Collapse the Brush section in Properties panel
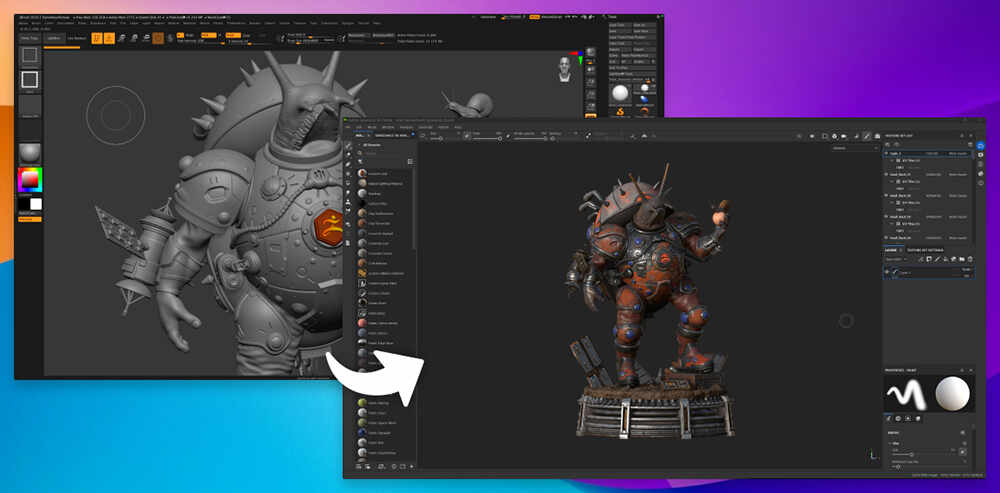The width and height of the screenshot is (1000, 493). (890, 443)
